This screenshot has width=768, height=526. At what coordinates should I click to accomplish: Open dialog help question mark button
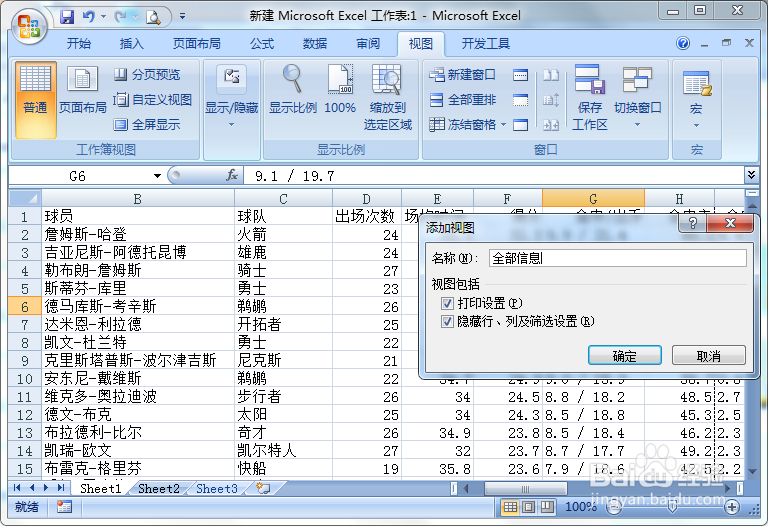692,223
